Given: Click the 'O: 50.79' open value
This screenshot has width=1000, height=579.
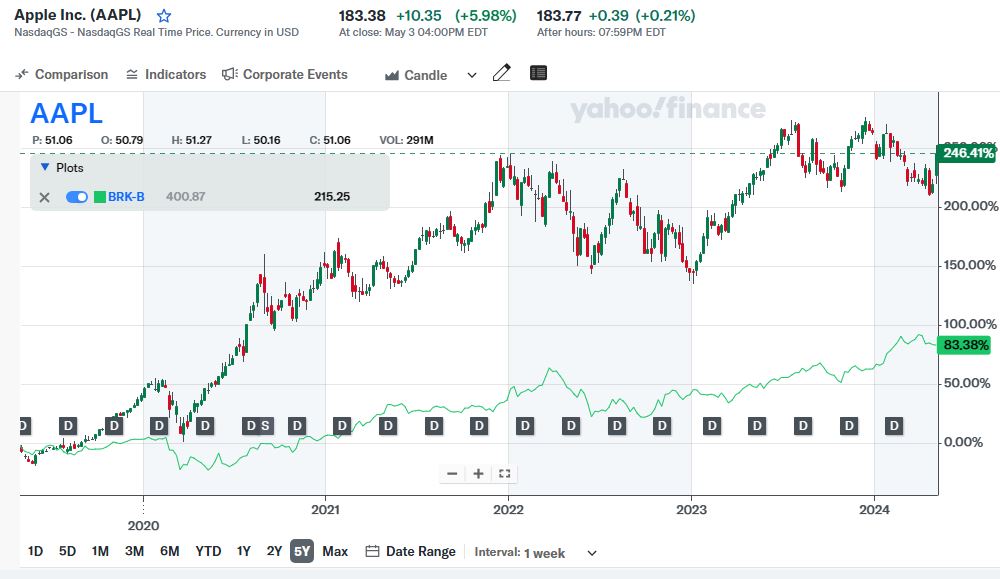Looking at the screenshot, I should pos(122,140).
